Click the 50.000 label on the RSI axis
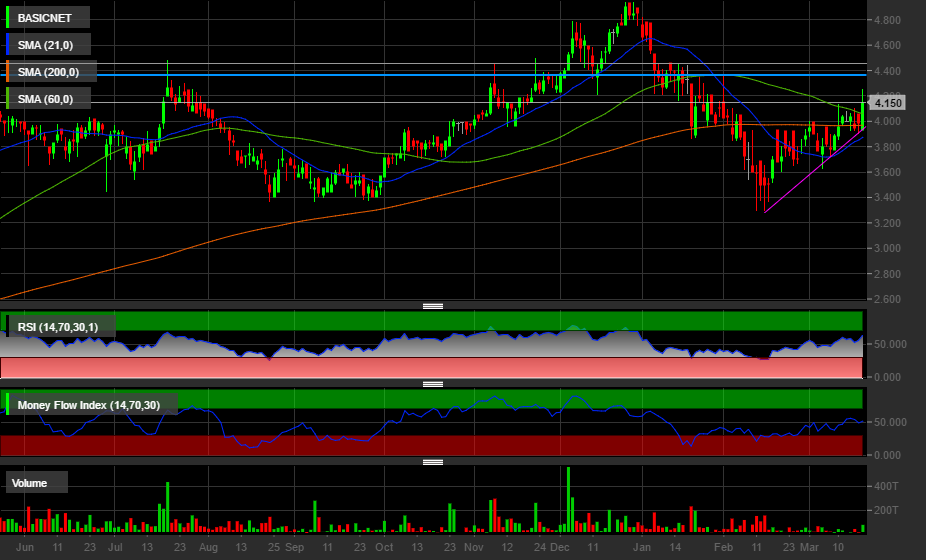The height and width of the screenshot is (560, 926). (891, 344)
